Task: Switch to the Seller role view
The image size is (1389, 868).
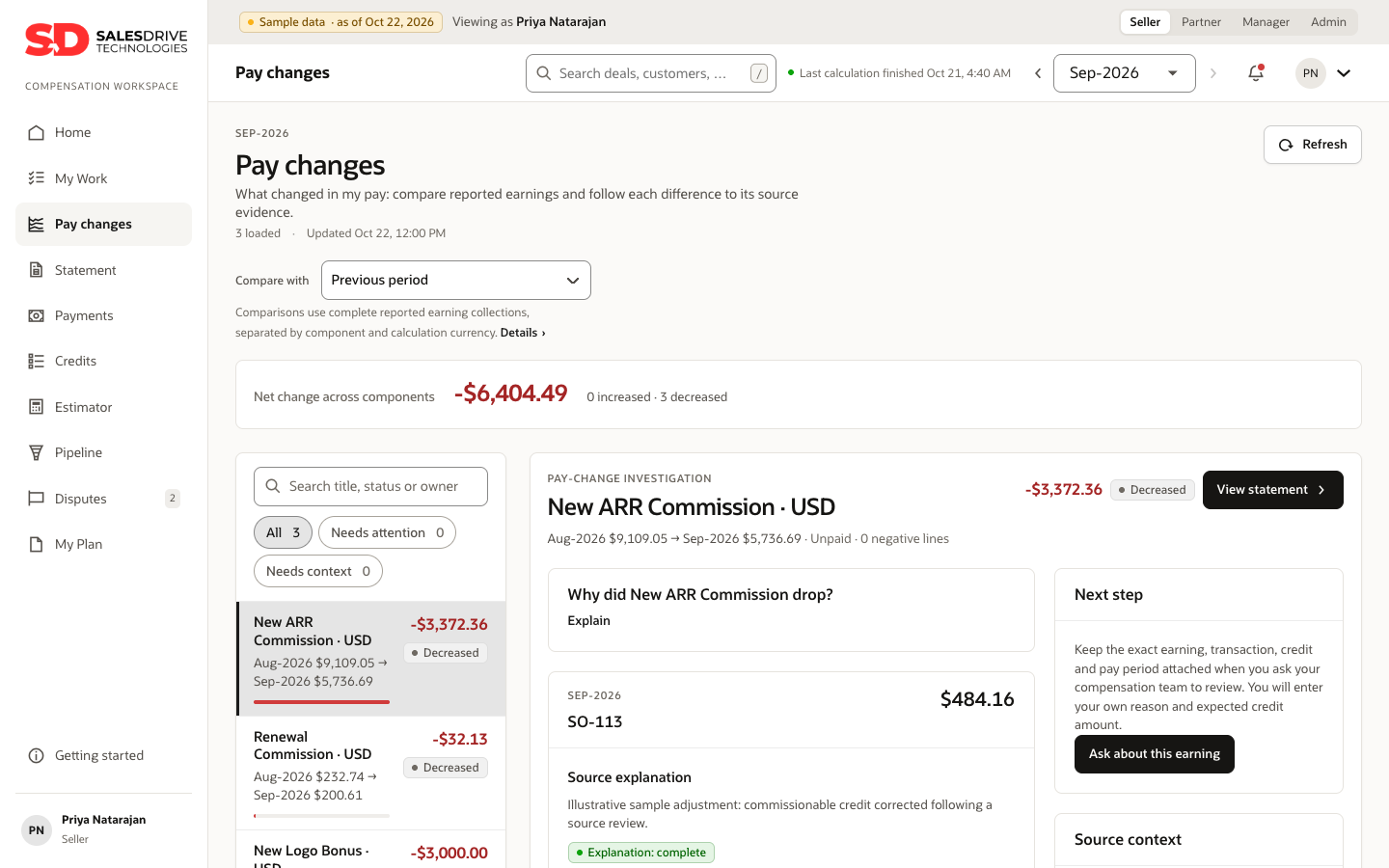Action: click(1145, 22)
